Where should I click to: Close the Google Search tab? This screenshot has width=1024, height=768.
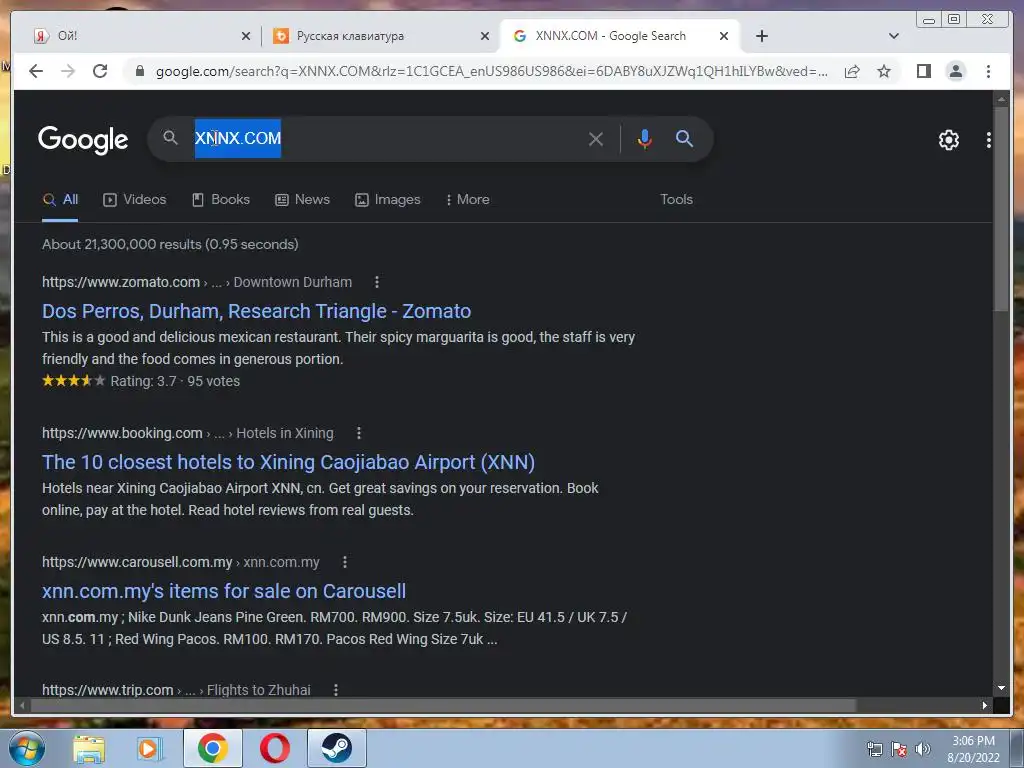click(x=724, y=36)
